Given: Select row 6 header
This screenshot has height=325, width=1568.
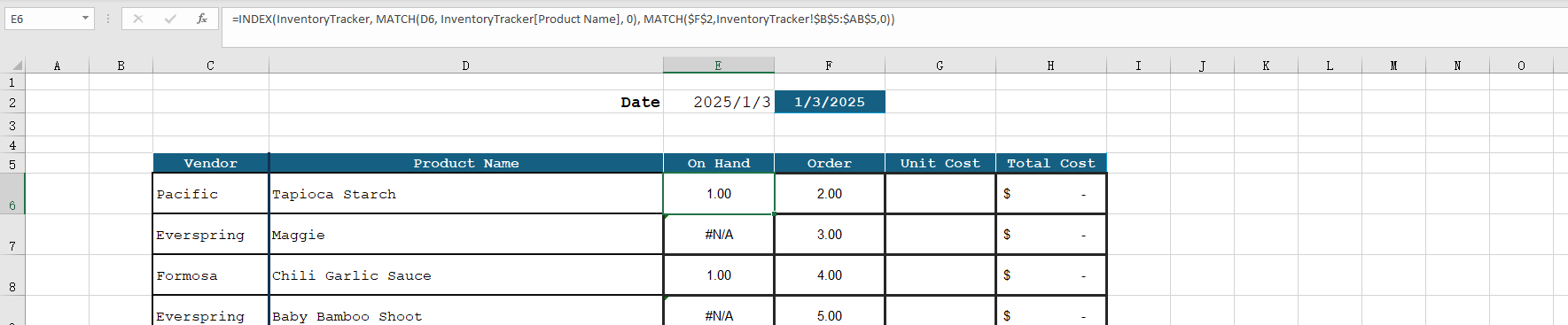Looking at the screenshot, I should click(x=12, y=193).
